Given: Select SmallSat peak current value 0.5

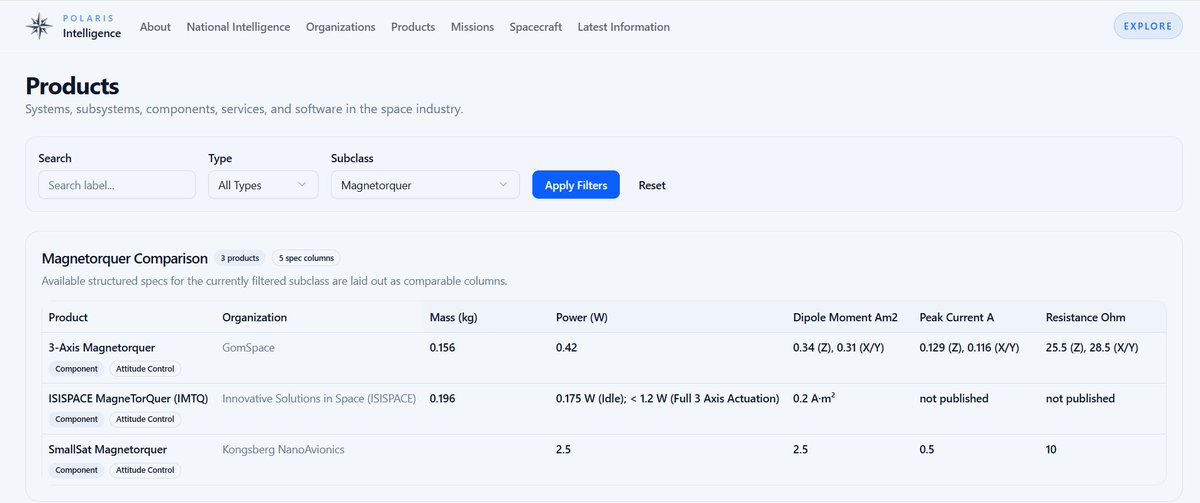Looking at the screenshot, I should 927,449.
